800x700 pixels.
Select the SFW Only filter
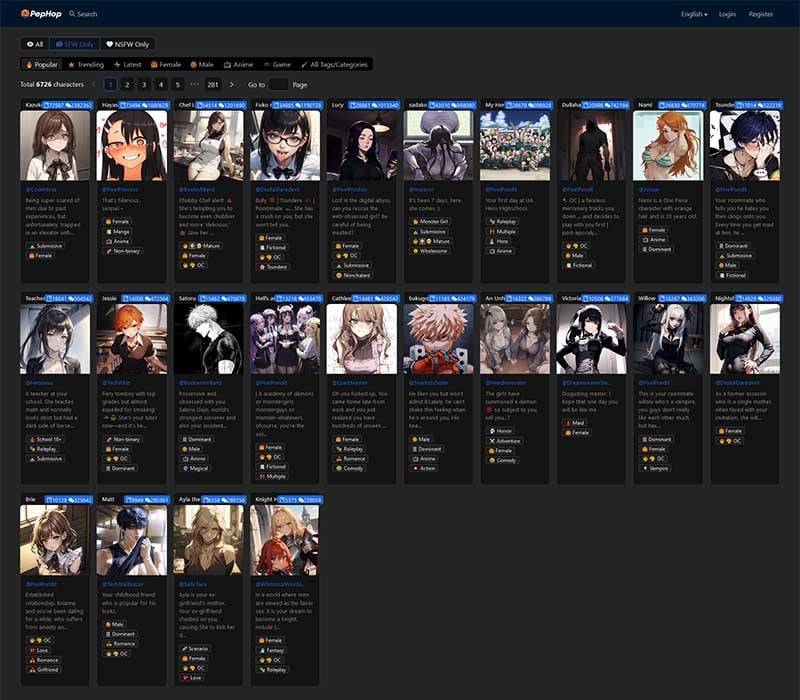(74, 44)
